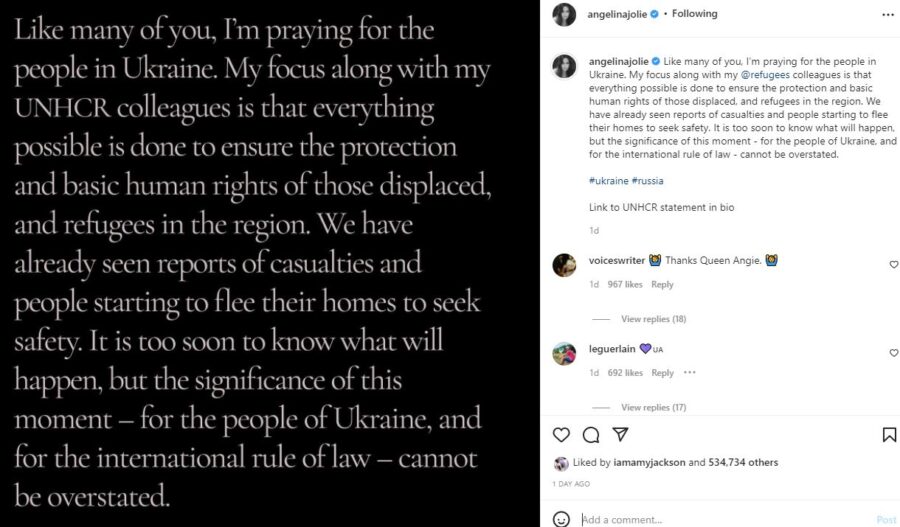
Task: Toggle the Following button in header
Action: [695, 13]
